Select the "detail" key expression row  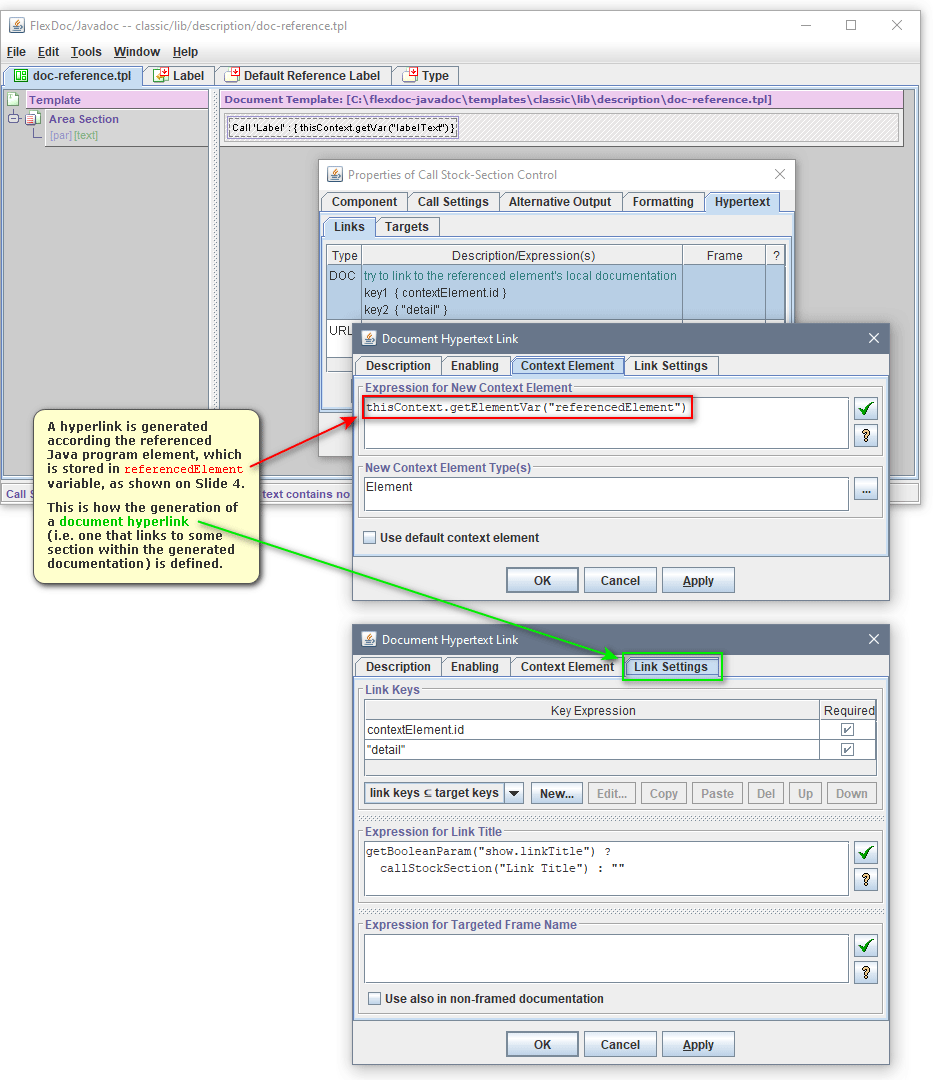590,750
